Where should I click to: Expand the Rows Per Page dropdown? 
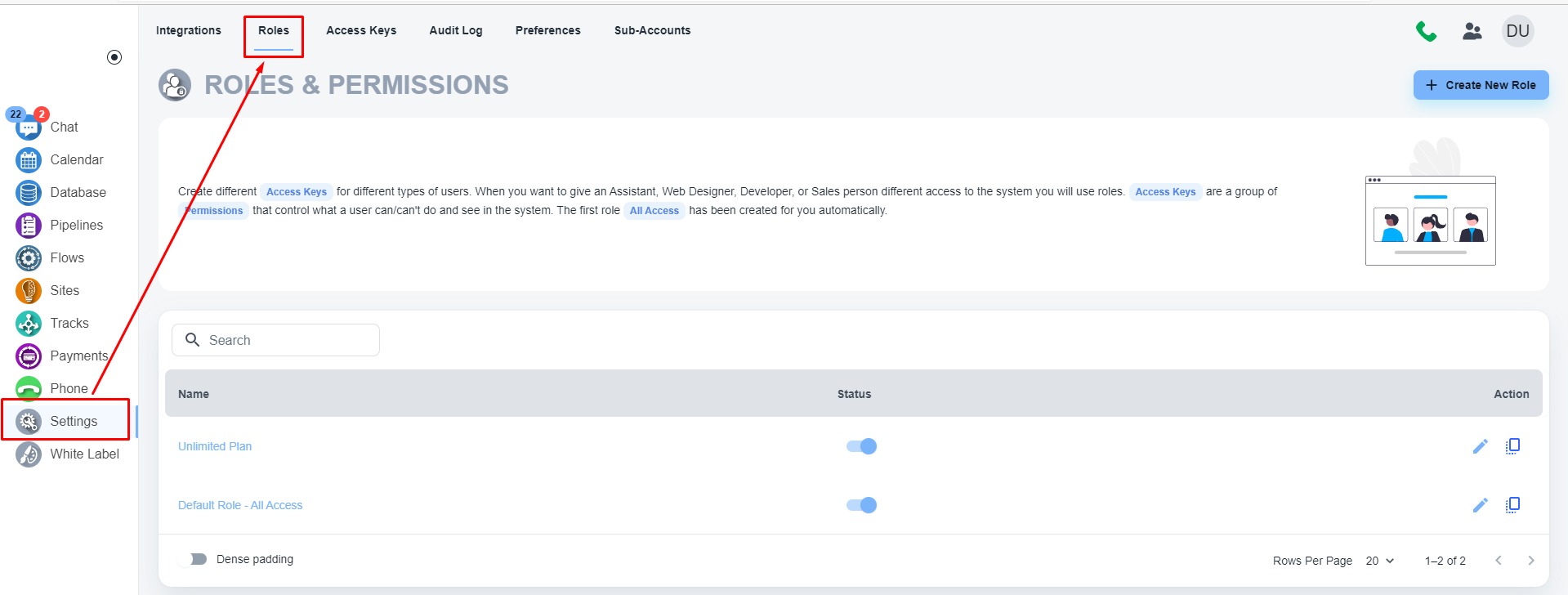pyautogui.click(x=1379, y=561)
